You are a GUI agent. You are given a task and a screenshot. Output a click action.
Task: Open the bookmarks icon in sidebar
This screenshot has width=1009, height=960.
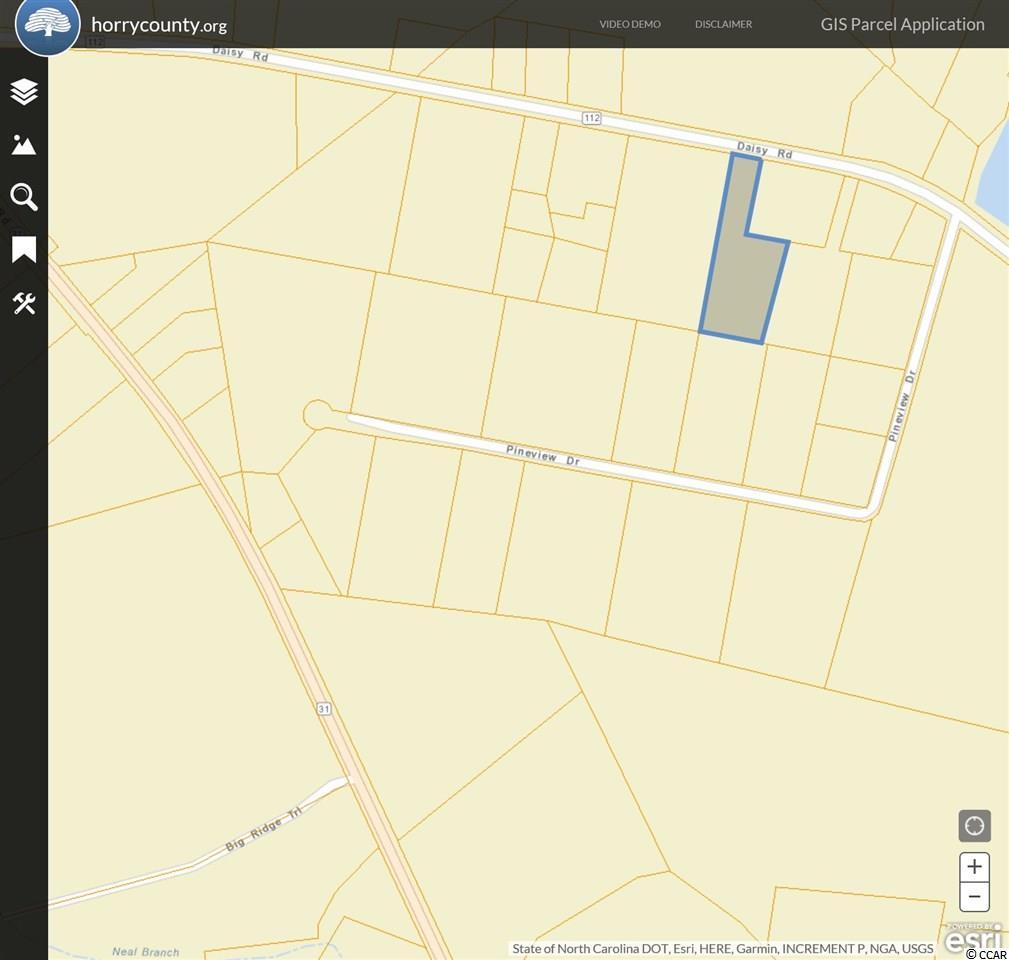(x=24, y=250)
